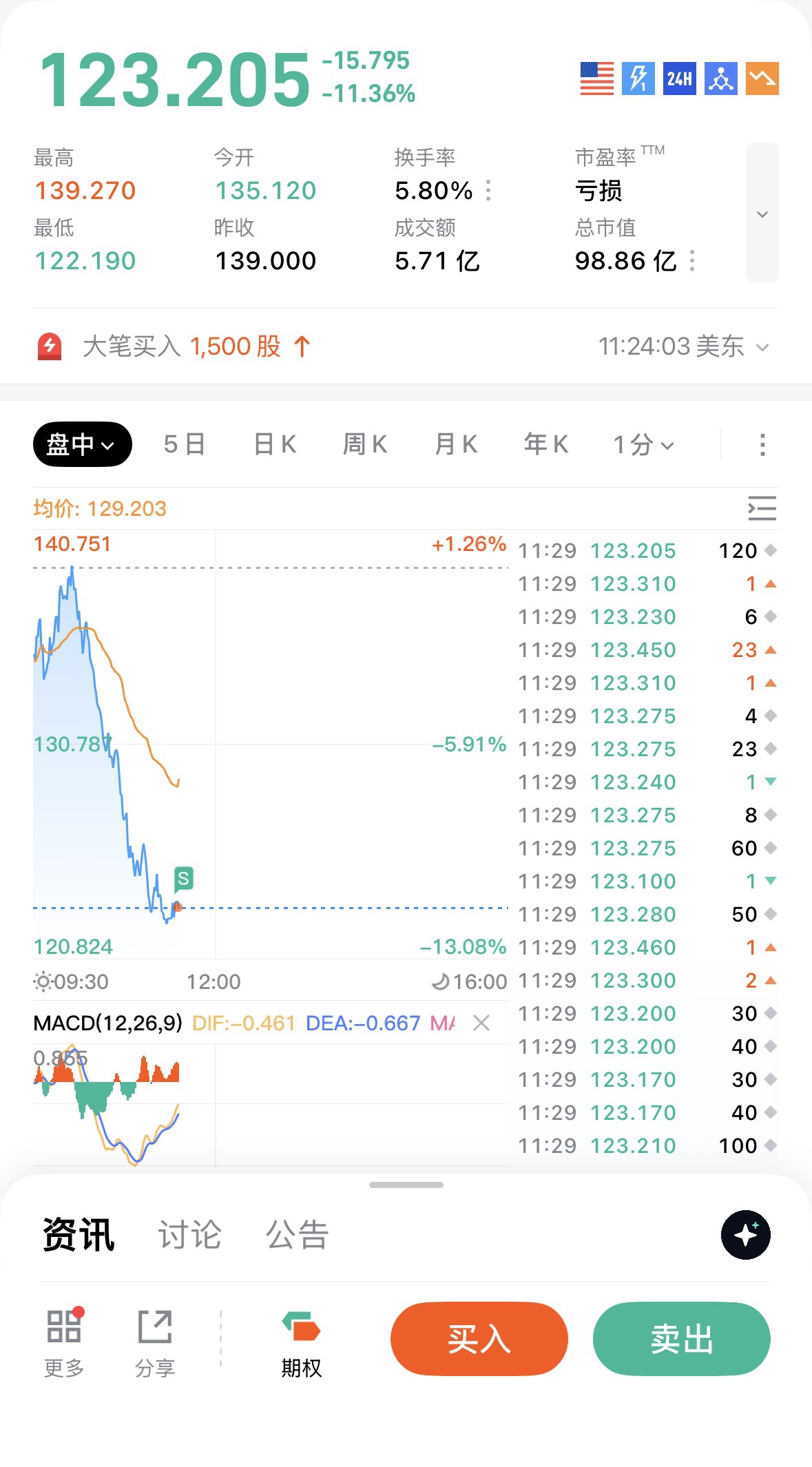
Task: Tap the S sell marker on chart
Action: [x=183, y=878]
